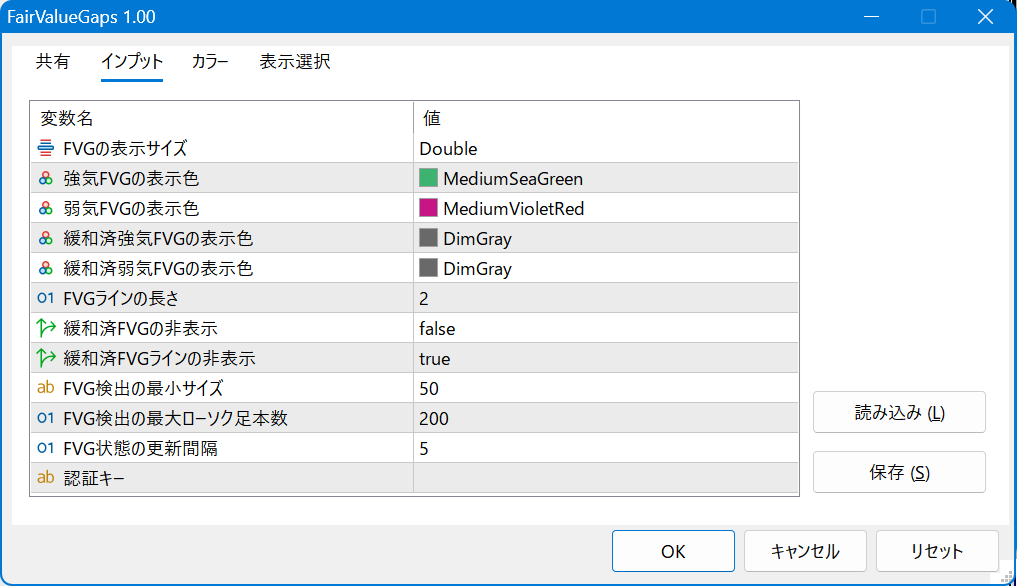Select the 緩和済弱気FVGの表示色 row label

pyautogui.click(x=158, y=268)
